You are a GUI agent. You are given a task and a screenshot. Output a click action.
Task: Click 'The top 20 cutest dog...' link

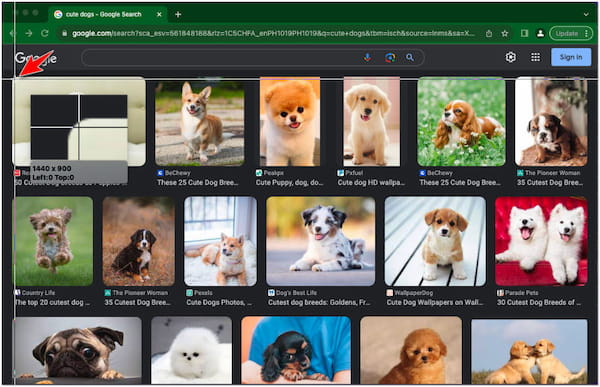coord(52,302)
